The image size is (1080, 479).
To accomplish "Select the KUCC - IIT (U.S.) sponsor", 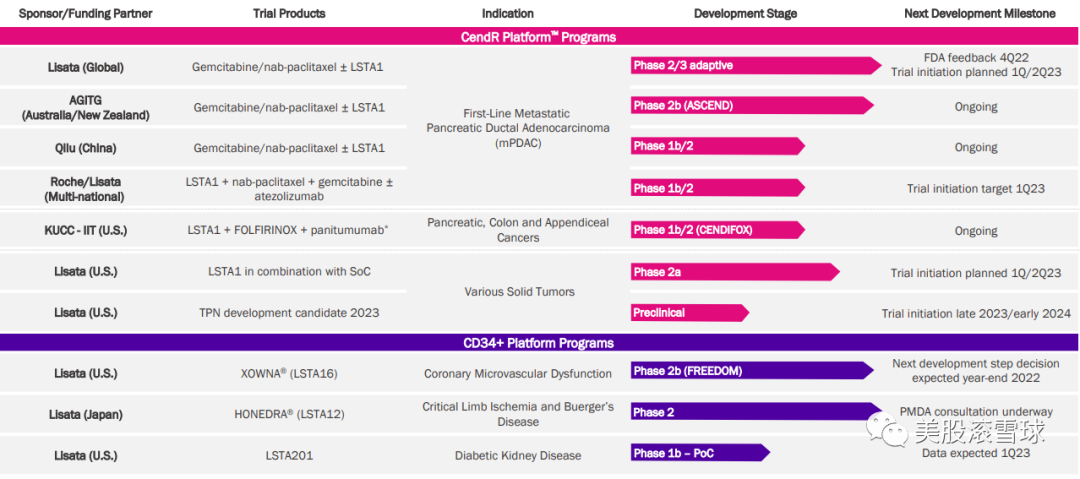I will click(x=85, y=230).
